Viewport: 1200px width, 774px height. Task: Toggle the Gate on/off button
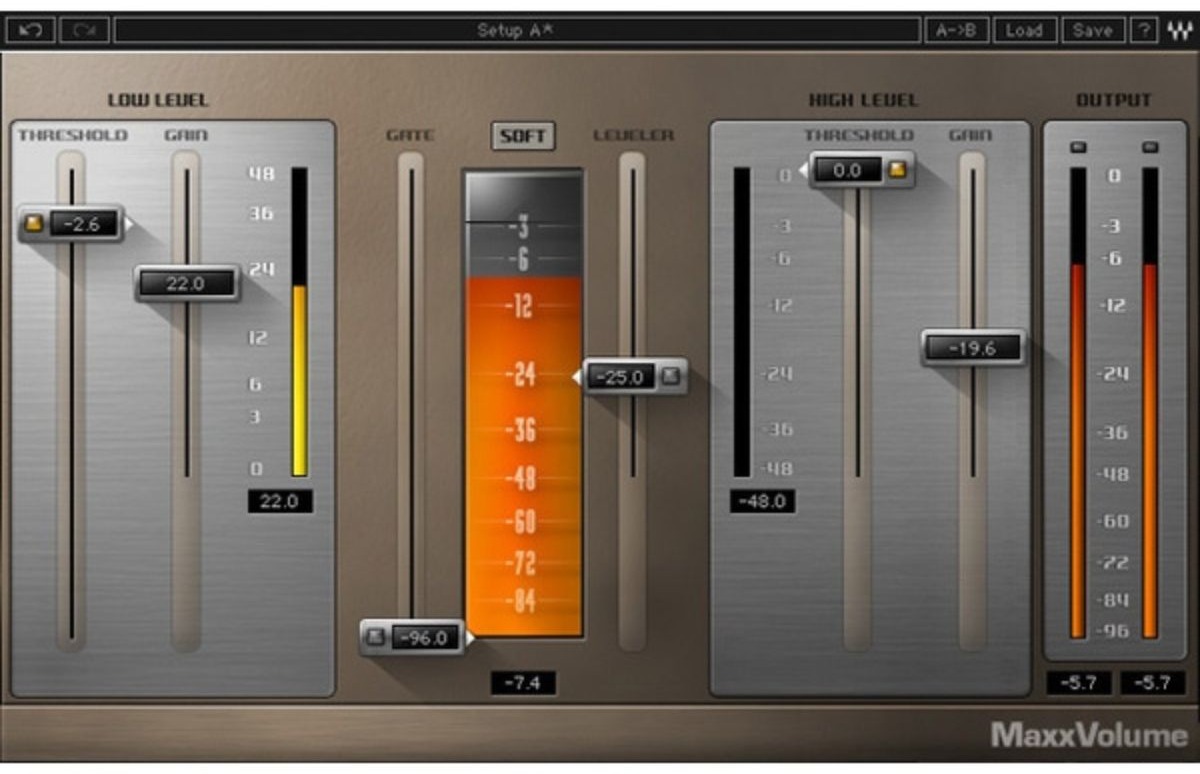tap(376, 637)
